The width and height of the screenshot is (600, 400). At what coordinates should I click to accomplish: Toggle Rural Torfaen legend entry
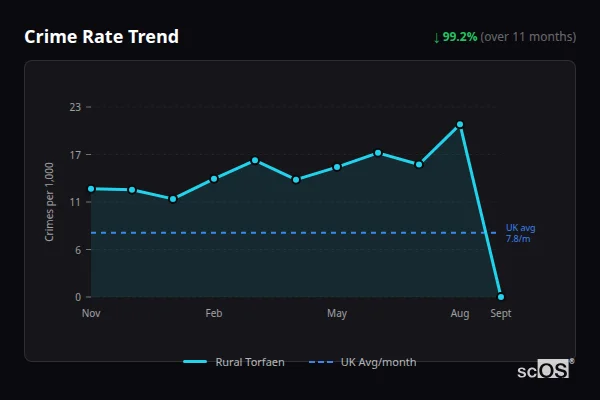click(x=234, y=362)
